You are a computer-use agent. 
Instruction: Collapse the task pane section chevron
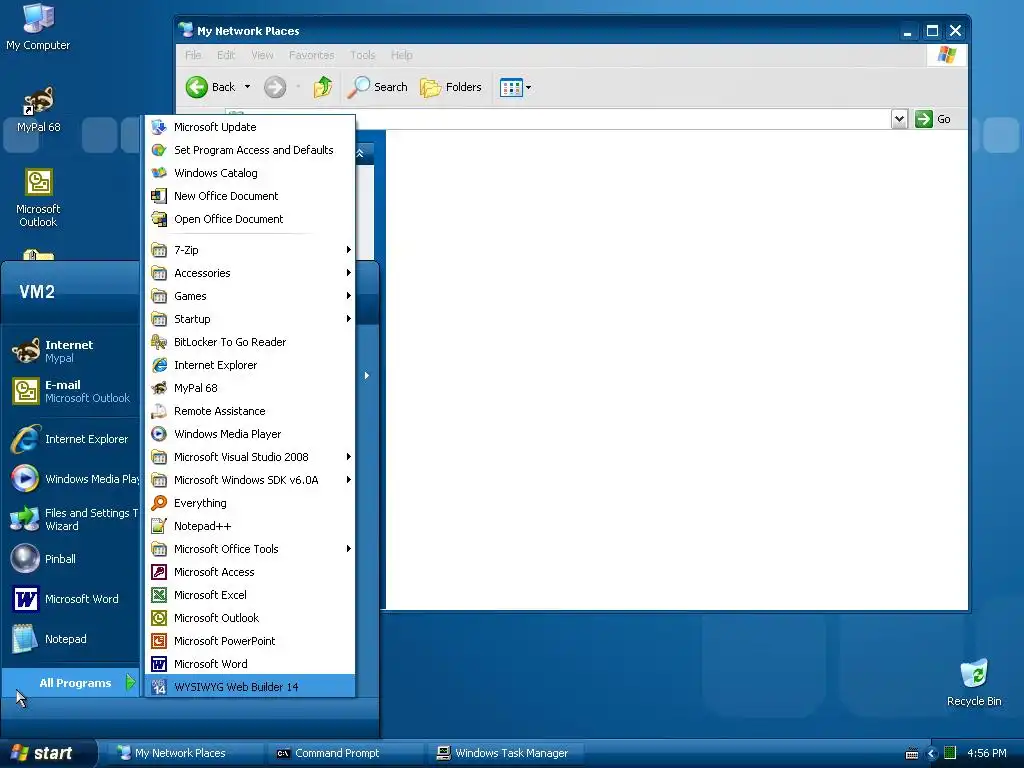360,153
